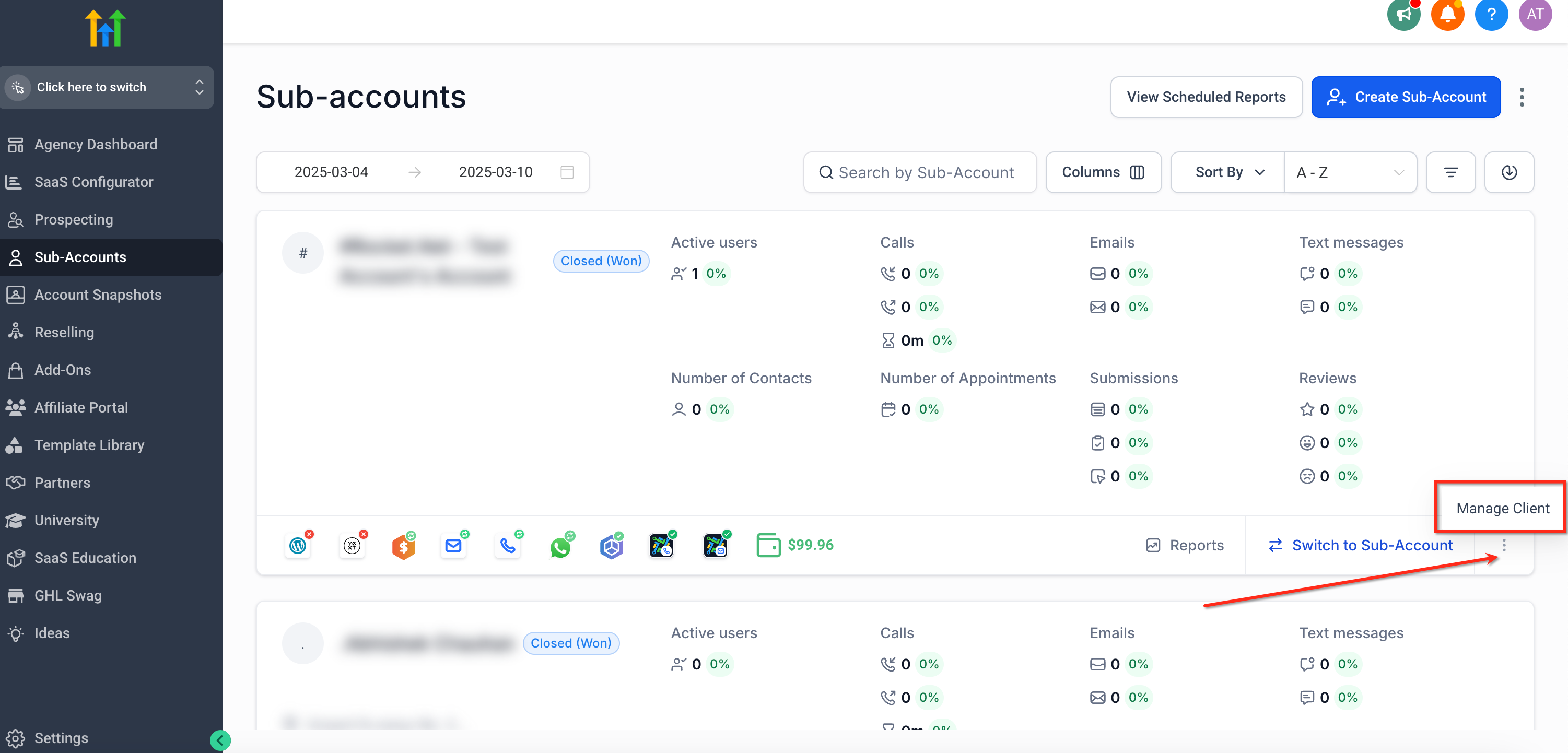Click the WhatsApp integration icon

560,546
